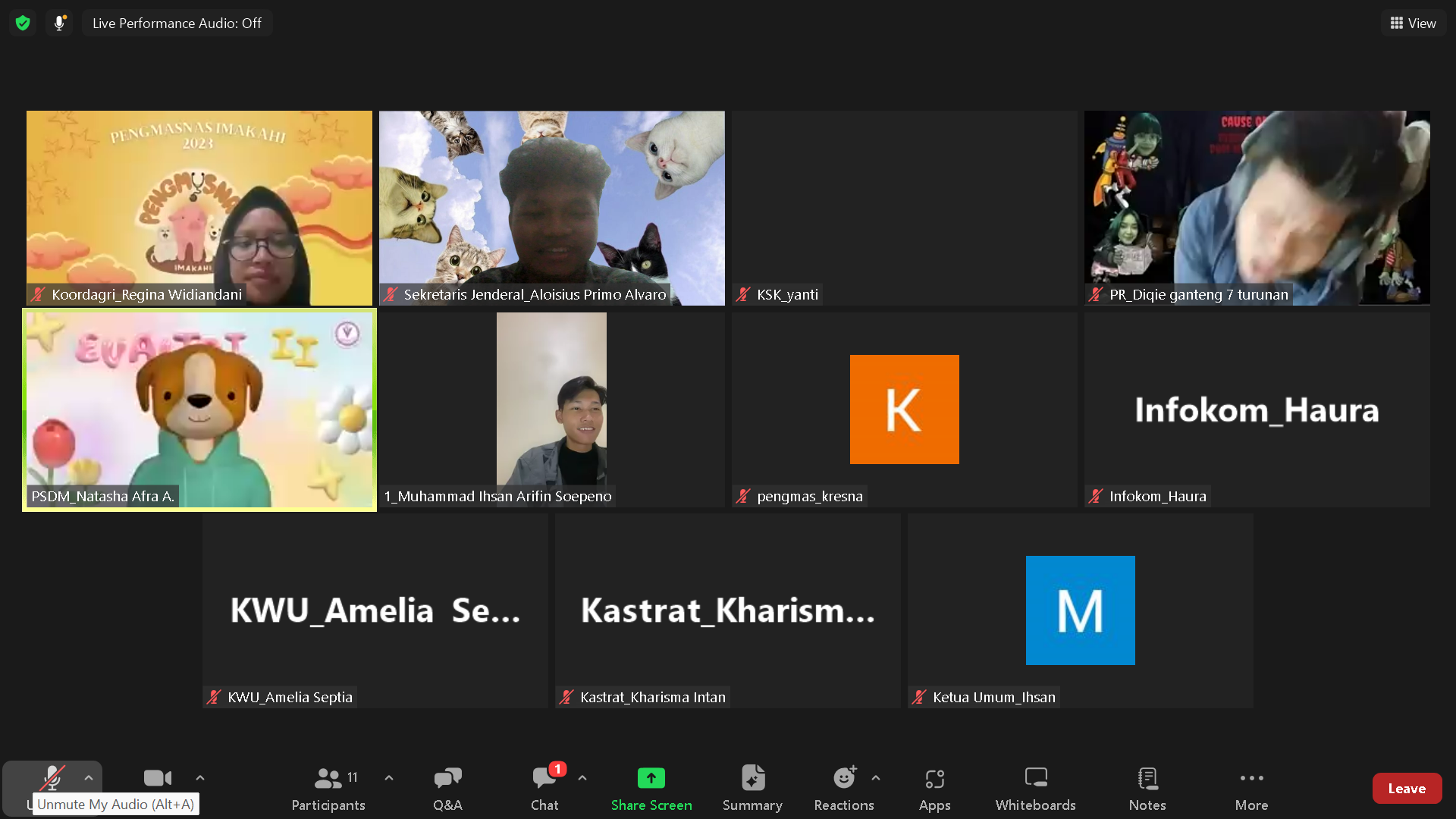Click the red Leave button
Viewport: 1456px width, 819px height.
point(1406,789)
